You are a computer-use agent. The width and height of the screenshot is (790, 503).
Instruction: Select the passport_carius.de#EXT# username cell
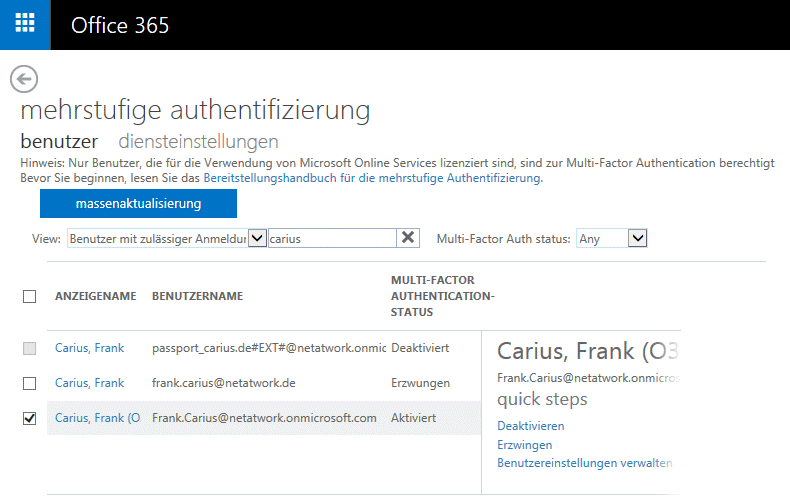[269, 348]
